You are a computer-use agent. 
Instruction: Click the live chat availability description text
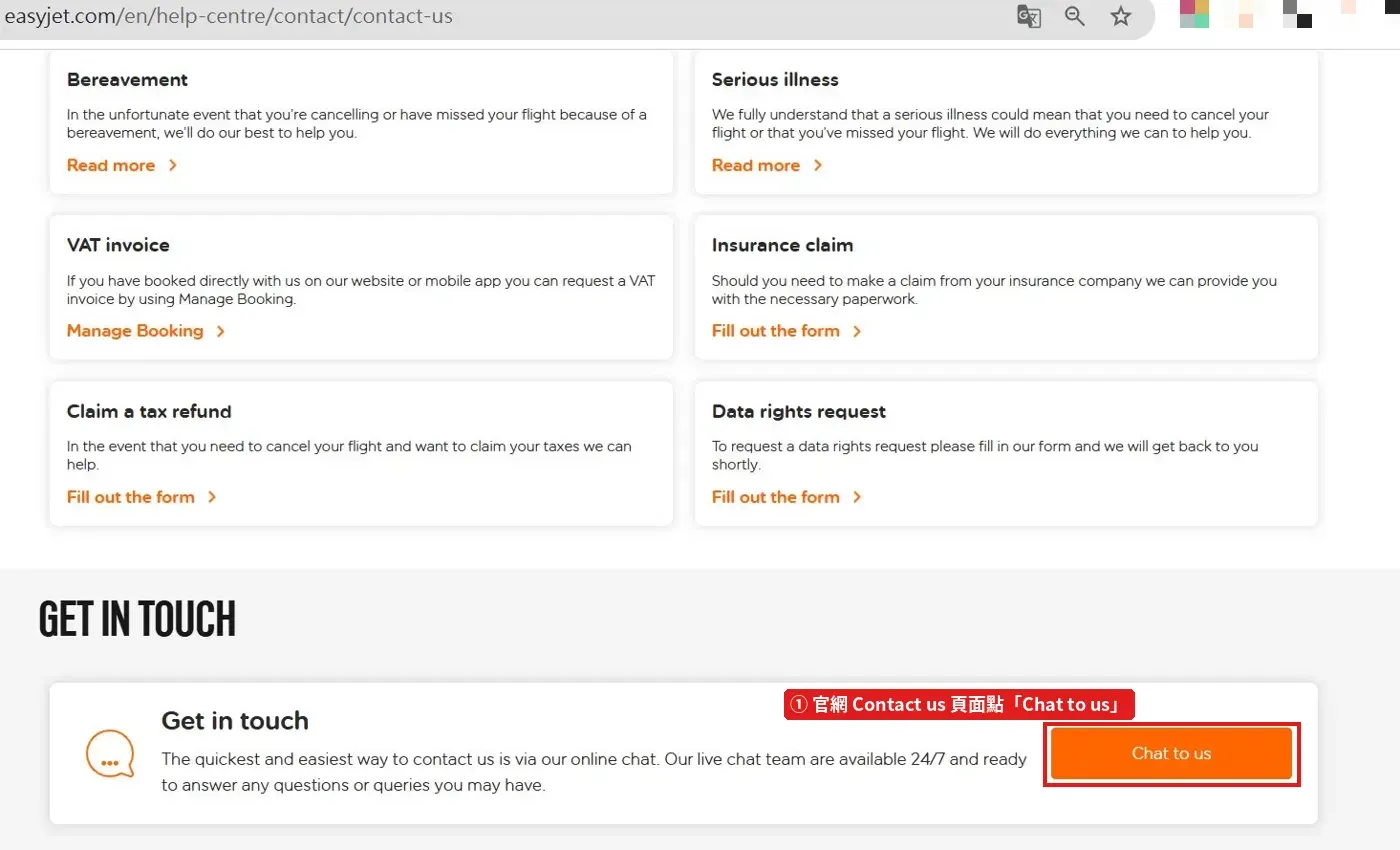pos(594,772)
